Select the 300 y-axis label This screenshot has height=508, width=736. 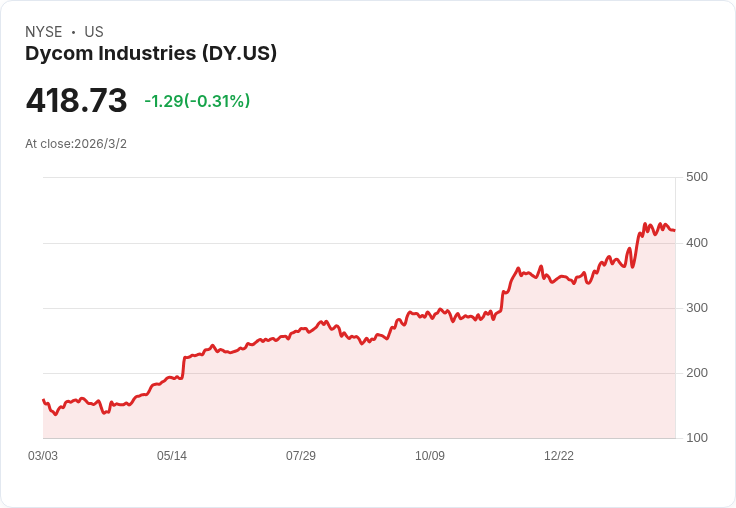pos(696,308)
